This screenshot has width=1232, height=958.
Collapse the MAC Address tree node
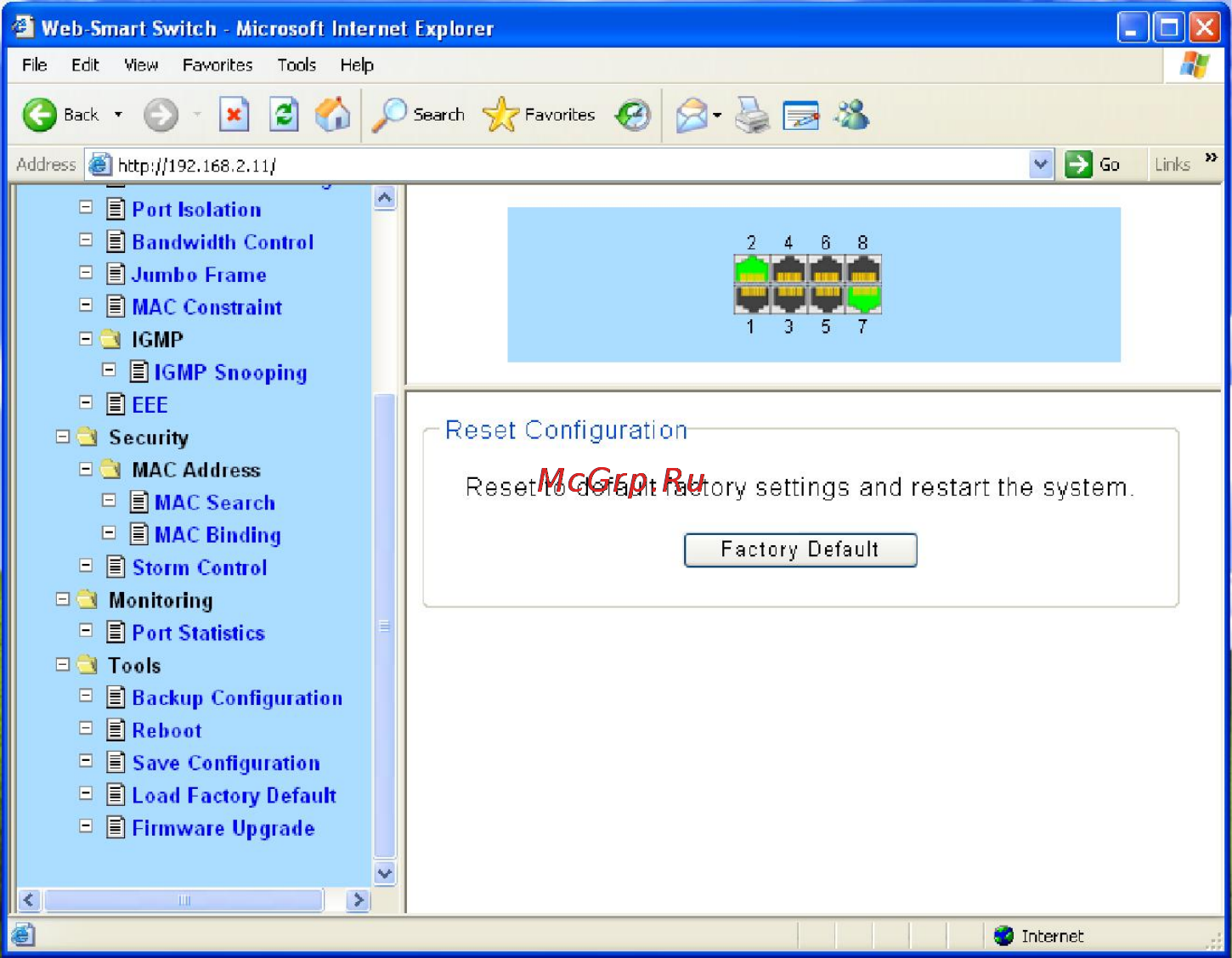pos(86,469)
